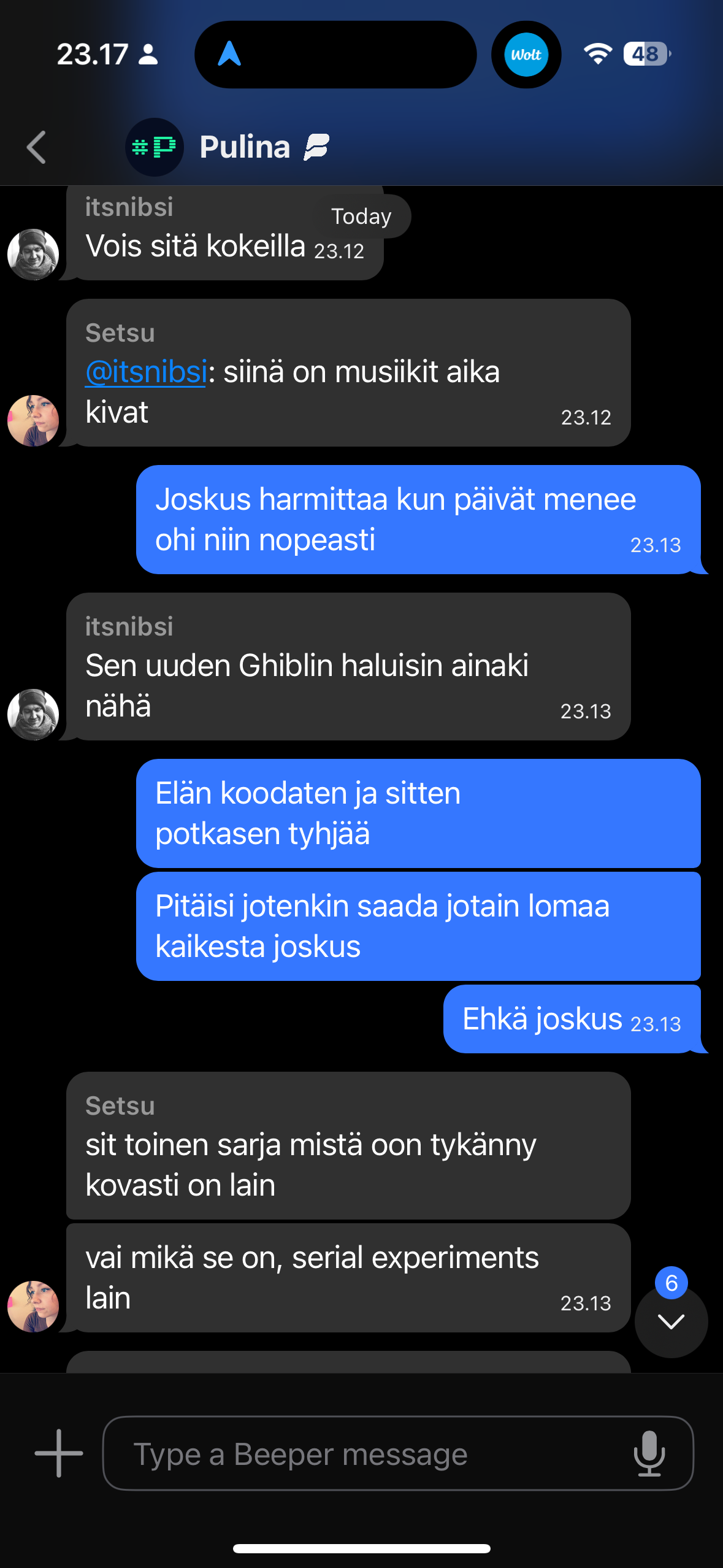This screenshot has height=1568, width=723.
Task: Tap the microphone voice message icon
Action: tap(649, 1453)
